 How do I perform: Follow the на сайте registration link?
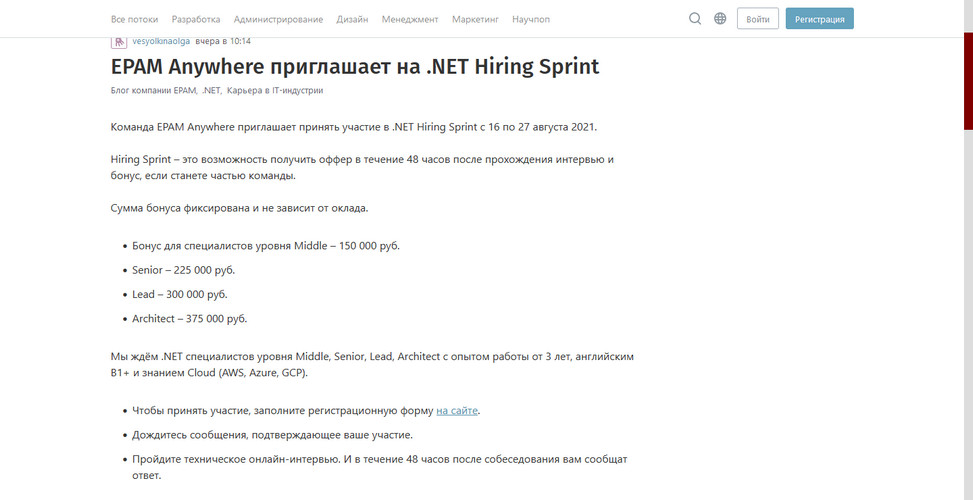[457, 411]
